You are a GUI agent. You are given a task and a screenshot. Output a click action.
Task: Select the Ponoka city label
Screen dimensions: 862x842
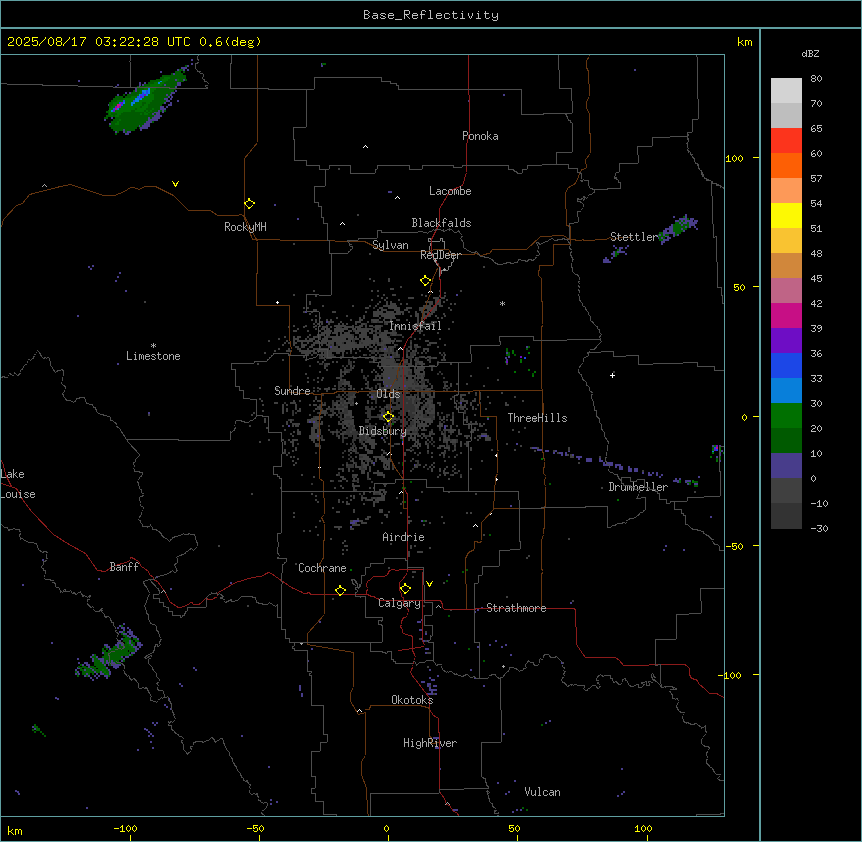(480, 136)
